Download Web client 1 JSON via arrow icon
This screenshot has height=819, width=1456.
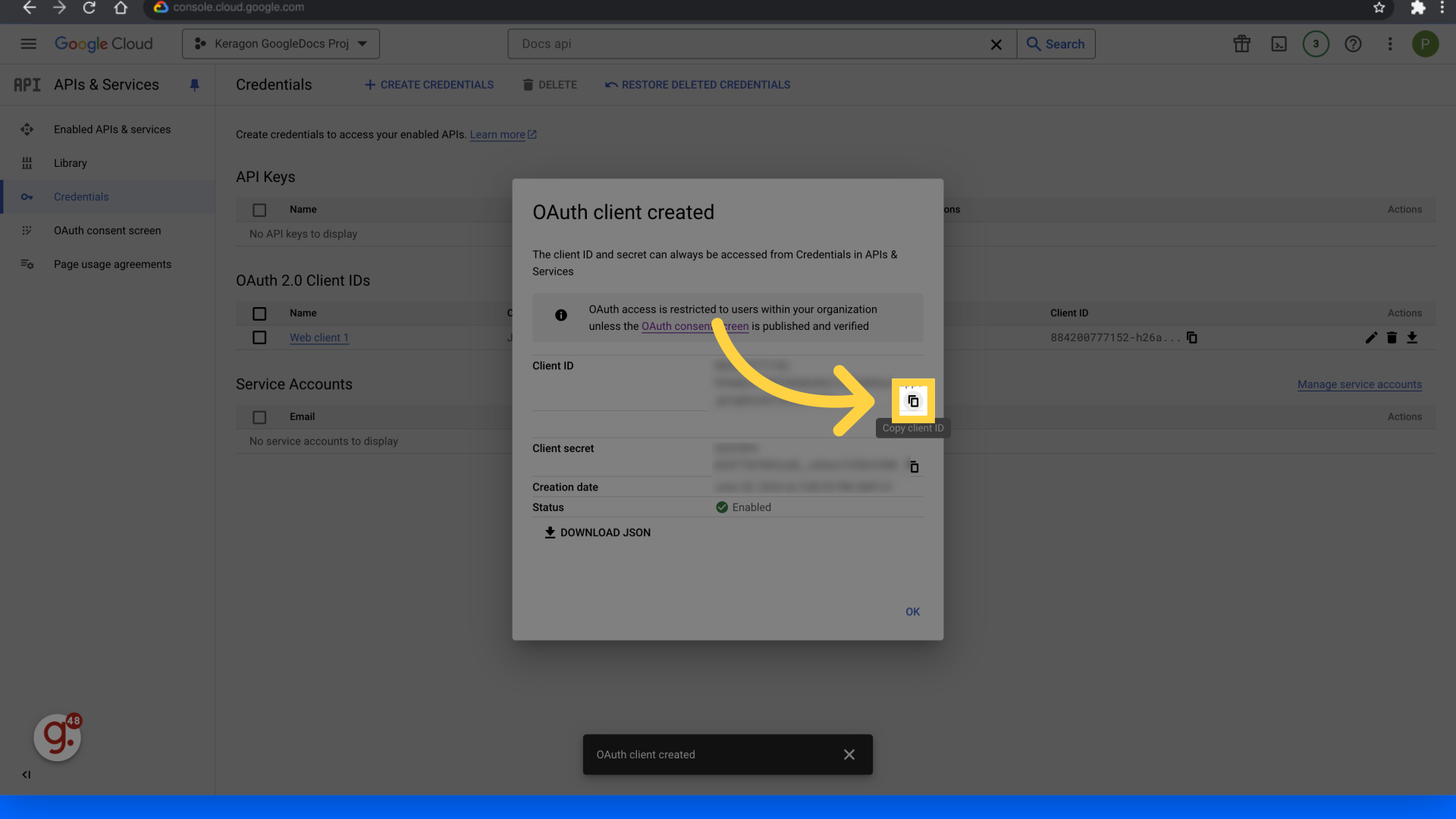coord(1412,337)
